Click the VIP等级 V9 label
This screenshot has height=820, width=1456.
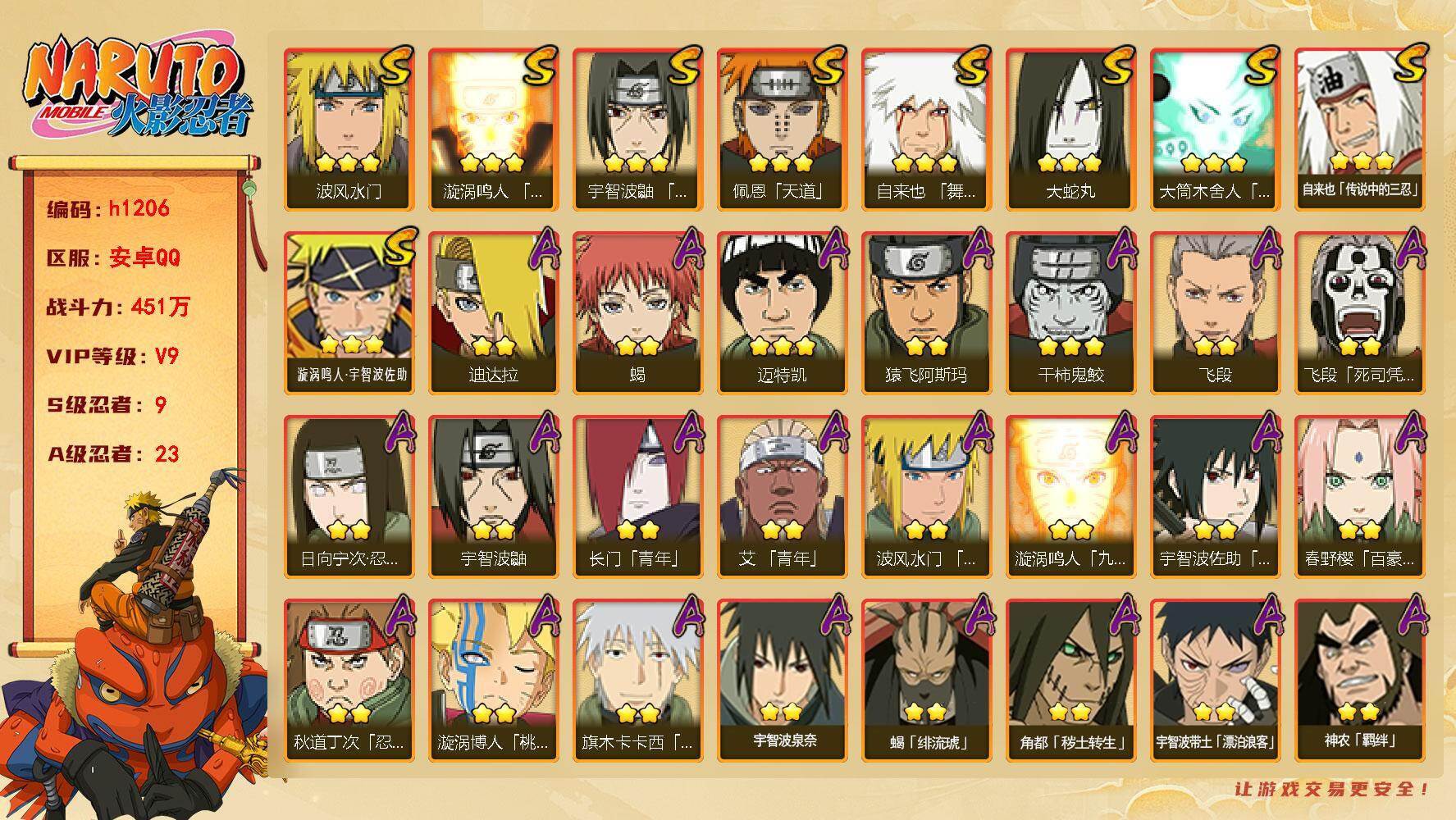click(x=112, y=356)
